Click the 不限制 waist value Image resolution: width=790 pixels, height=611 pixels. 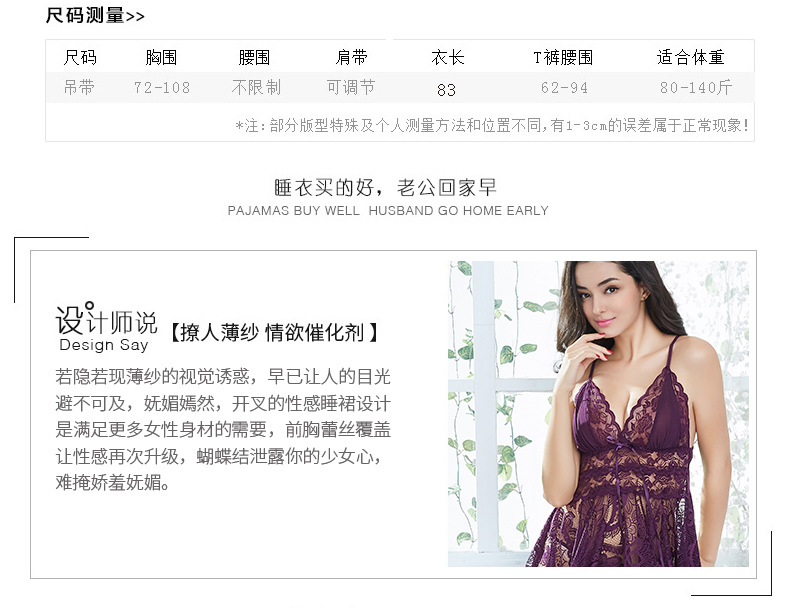click(x=256, y=88)
